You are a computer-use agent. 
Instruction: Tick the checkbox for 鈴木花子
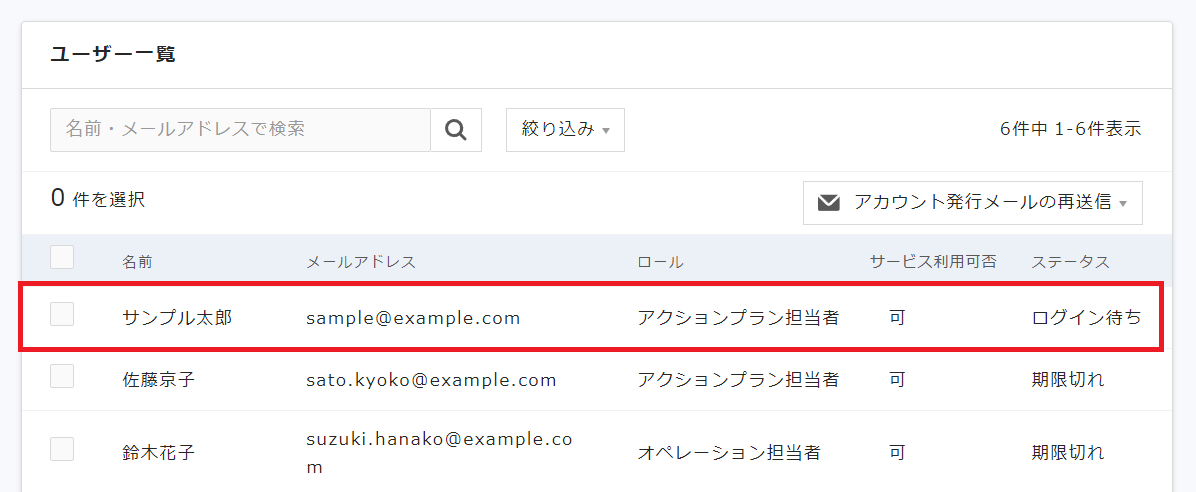click(62, 449)
